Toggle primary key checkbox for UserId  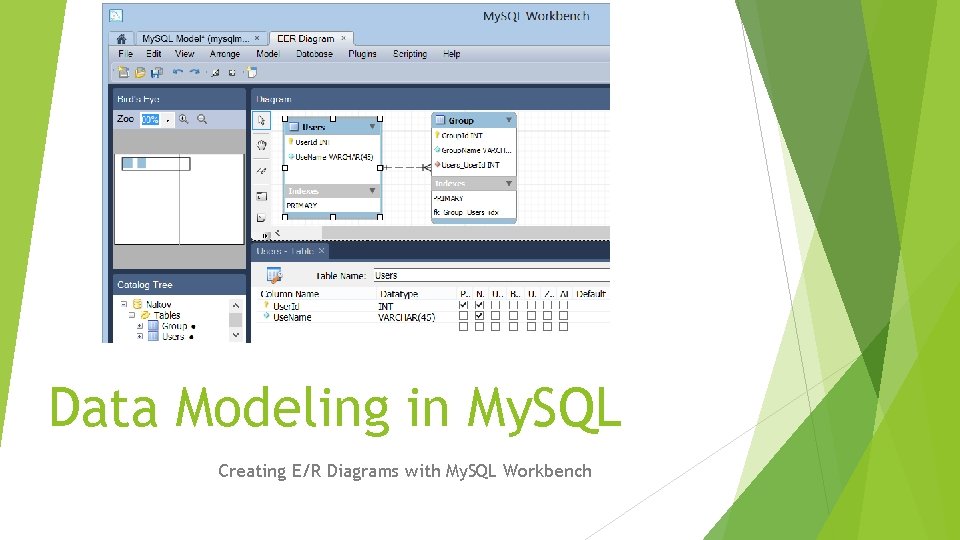click(463, 304)
